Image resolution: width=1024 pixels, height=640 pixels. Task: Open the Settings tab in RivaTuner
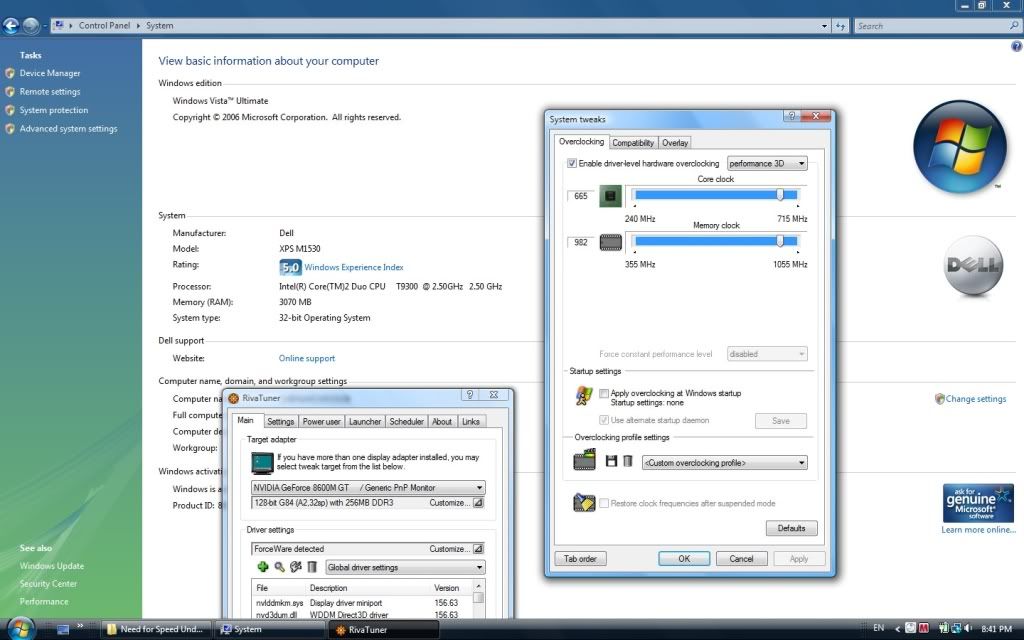pos(281,421)
